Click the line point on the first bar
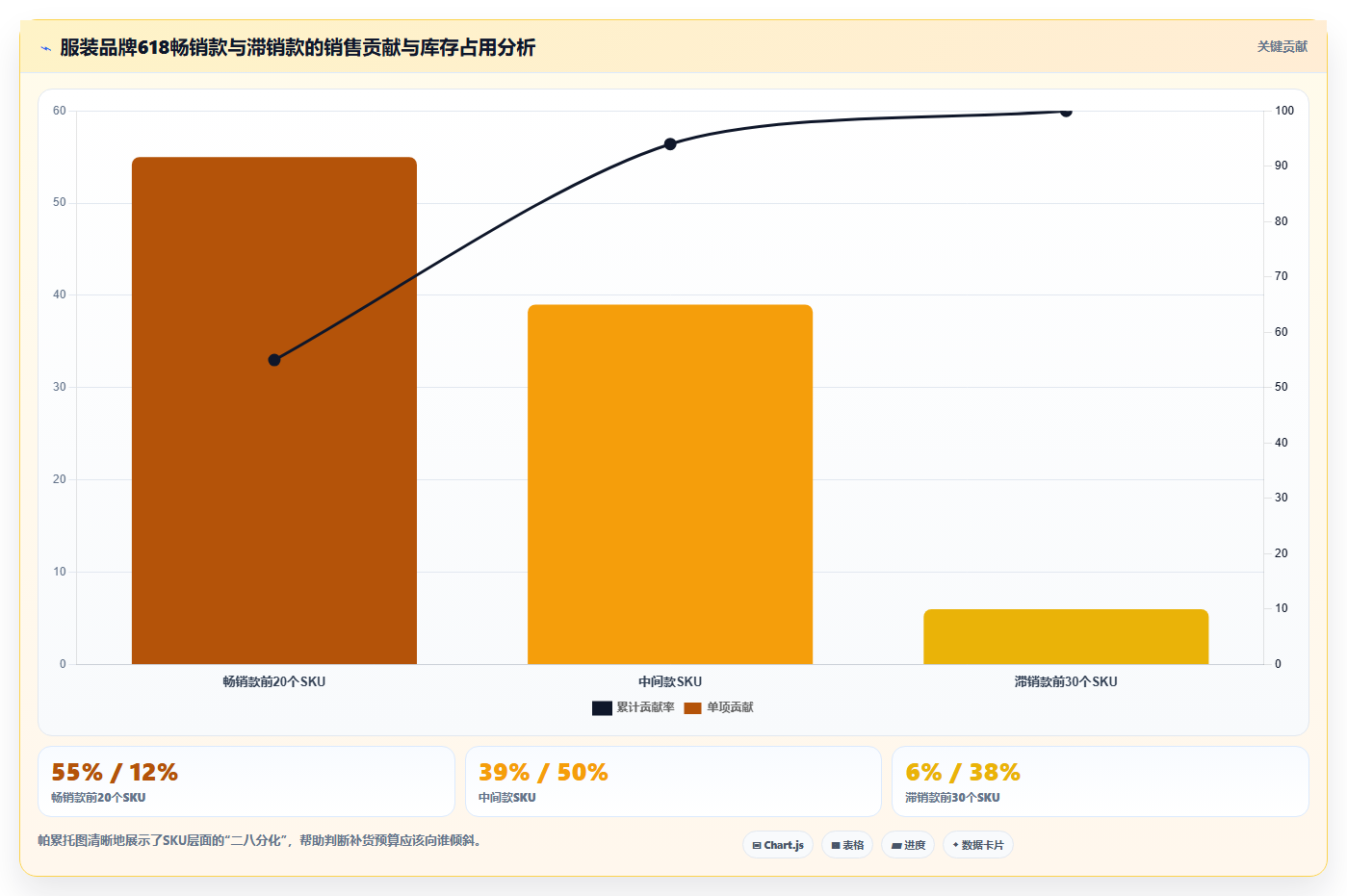The width and height of the screenshot is (1347, 896). coord(274,360)
